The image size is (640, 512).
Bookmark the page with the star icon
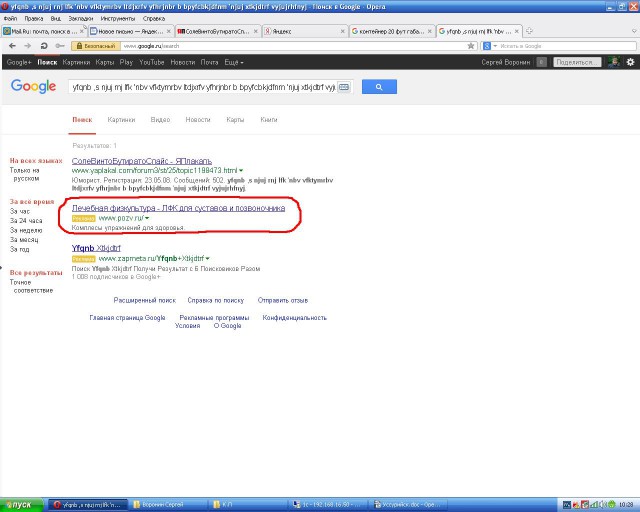tap(471, 46)
